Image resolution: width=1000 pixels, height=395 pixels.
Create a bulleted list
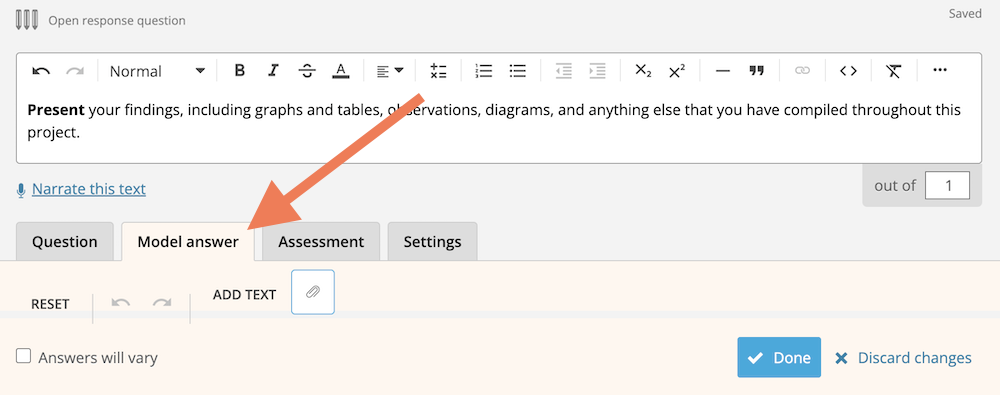517,71
